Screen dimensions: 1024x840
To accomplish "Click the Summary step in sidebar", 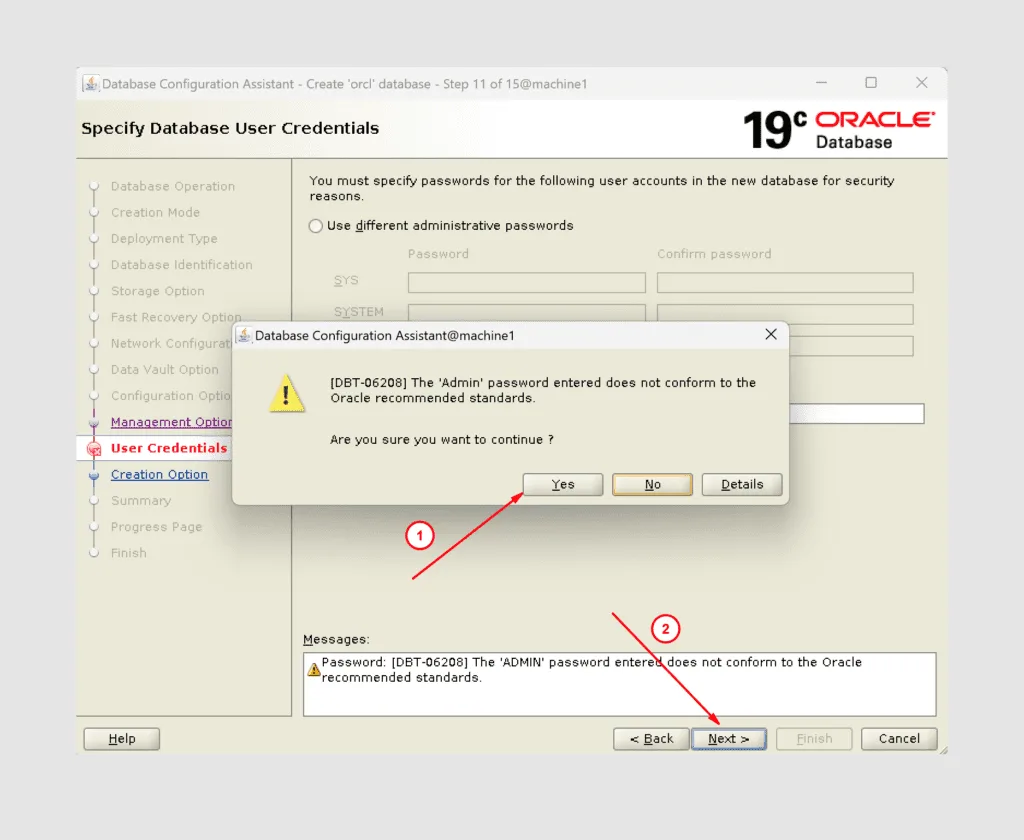I will click(x=140, y=500).
